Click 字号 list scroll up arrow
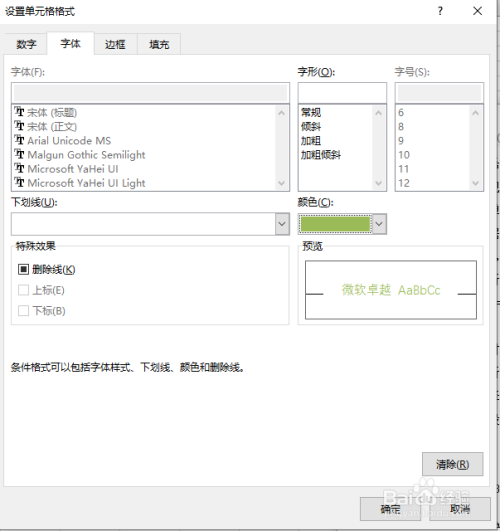This screenshot has height=531, width=500. coord(475,113)
